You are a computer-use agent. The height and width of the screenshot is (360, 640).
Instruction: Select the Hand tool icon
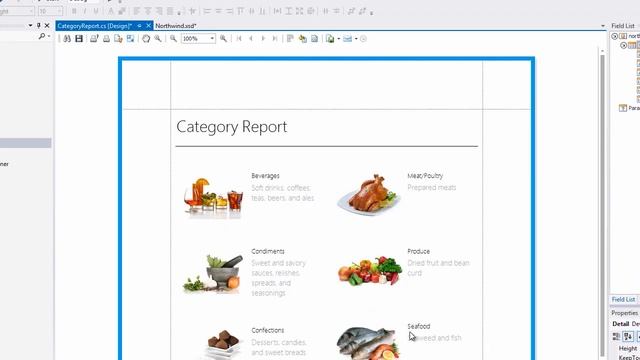[146, 39]
